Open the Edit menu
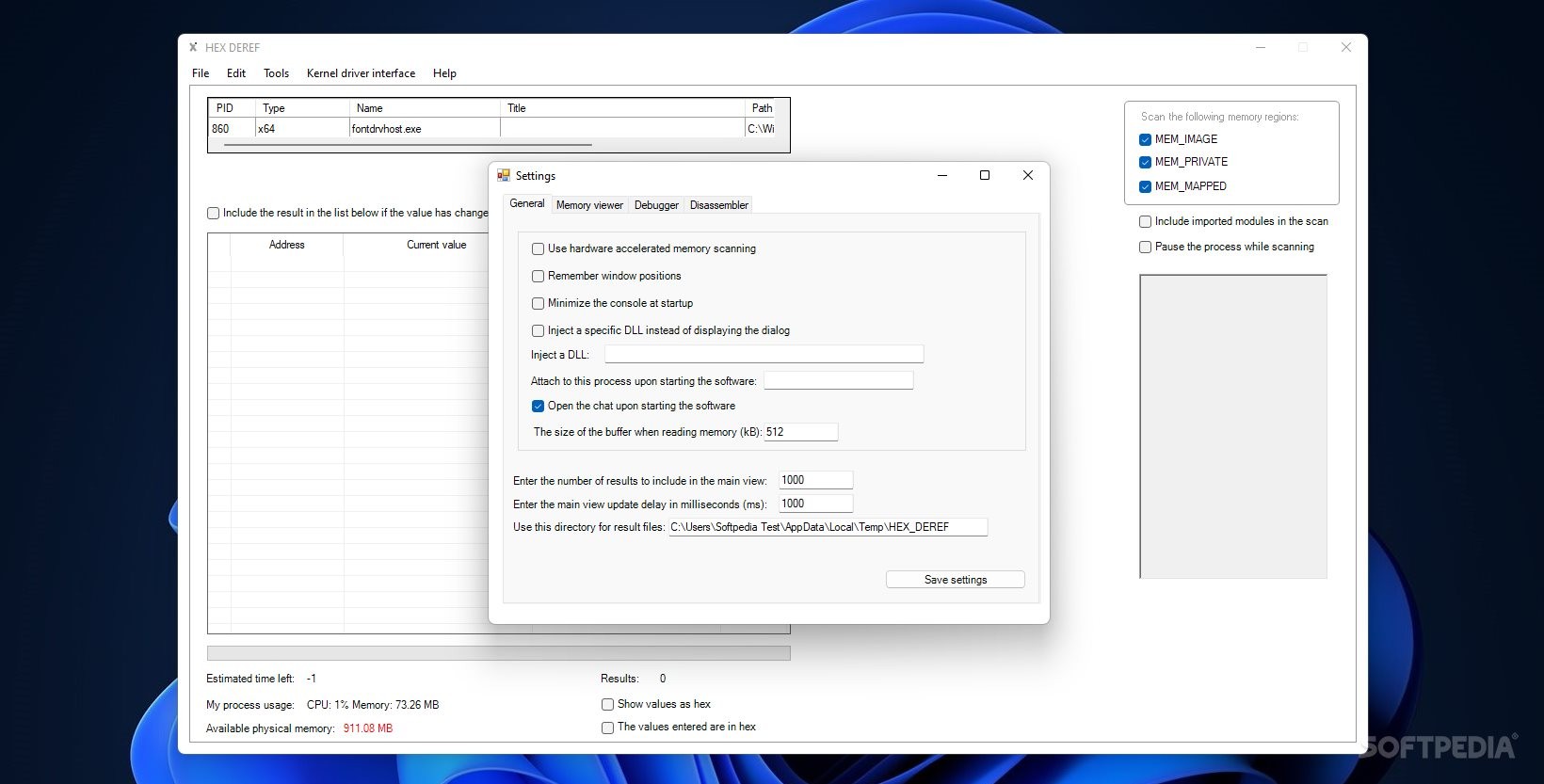Viewport: 1544px width, 784px height. [236, 73]
